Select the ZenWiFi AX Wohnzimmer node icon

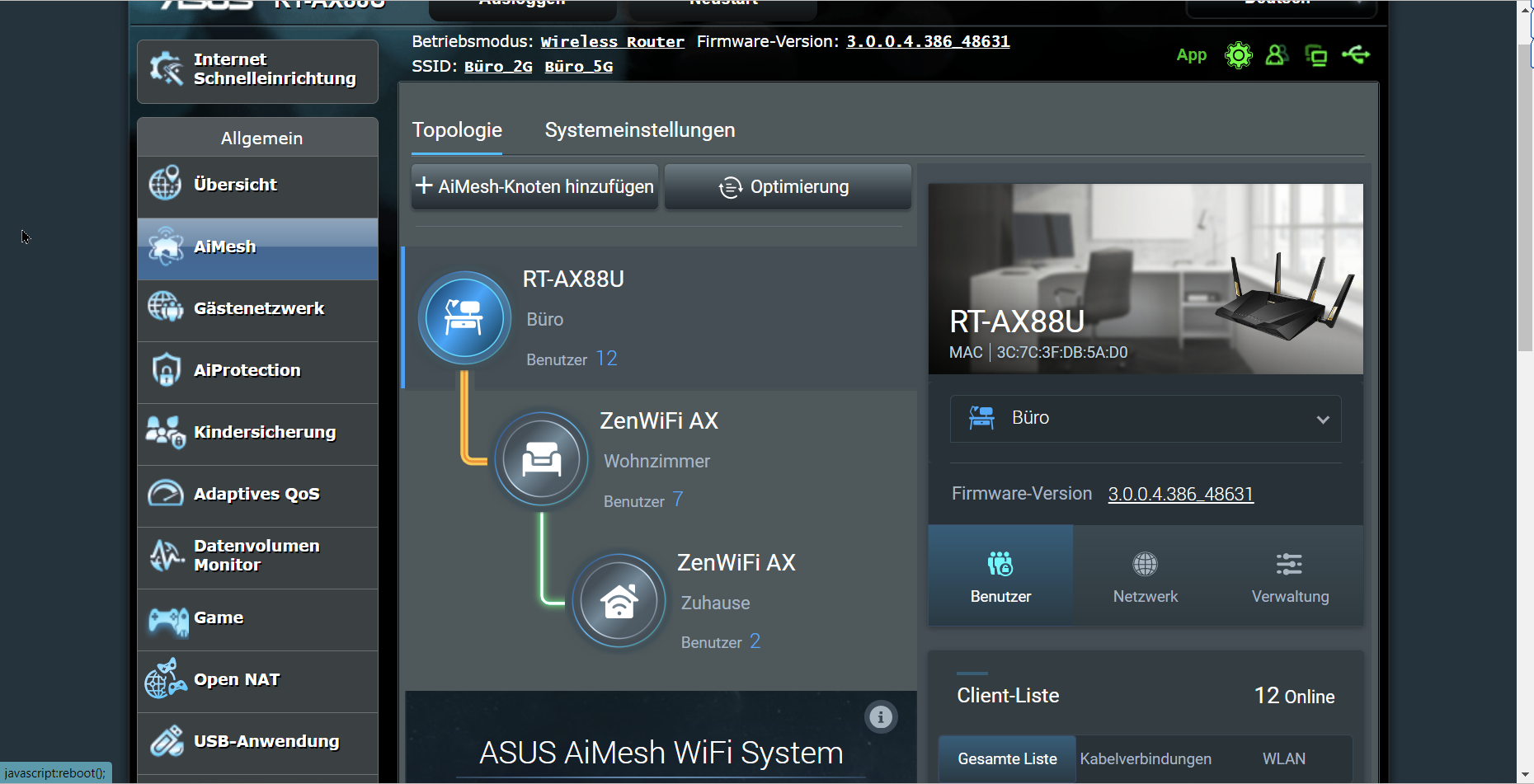[x=541, y=459]
